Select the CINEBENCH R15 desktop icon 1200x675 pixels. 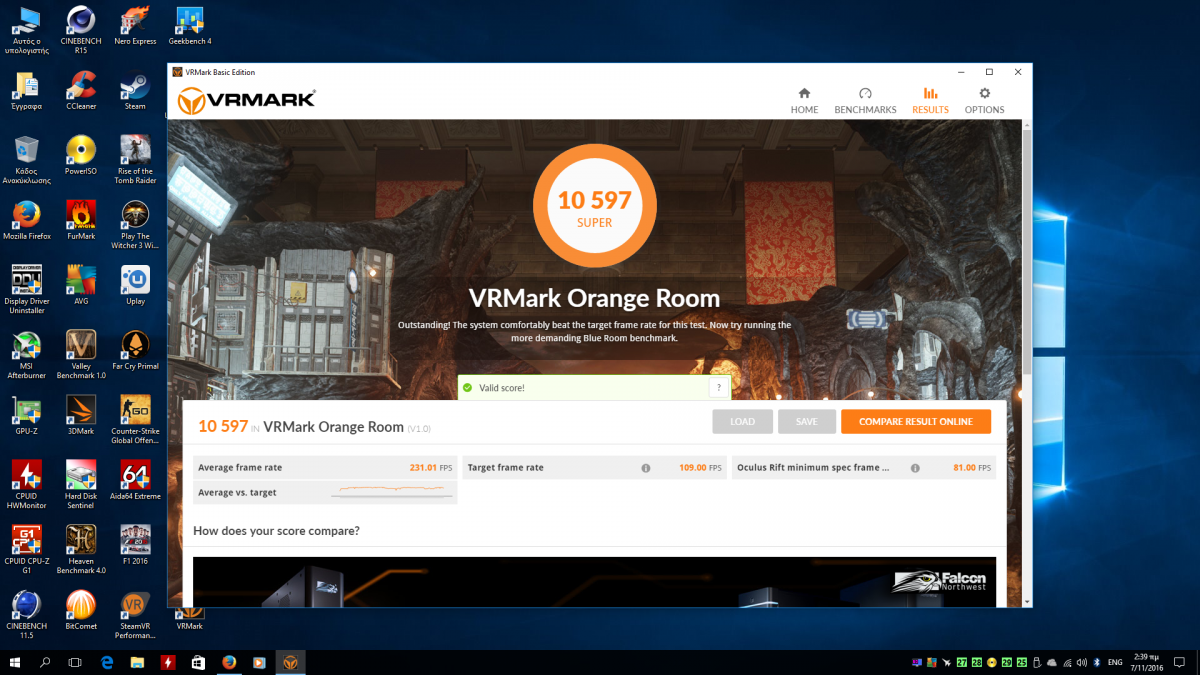point(81,28)
